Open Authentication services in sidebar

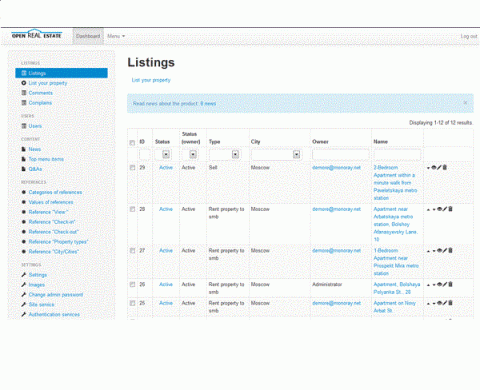tap(54, 314)
